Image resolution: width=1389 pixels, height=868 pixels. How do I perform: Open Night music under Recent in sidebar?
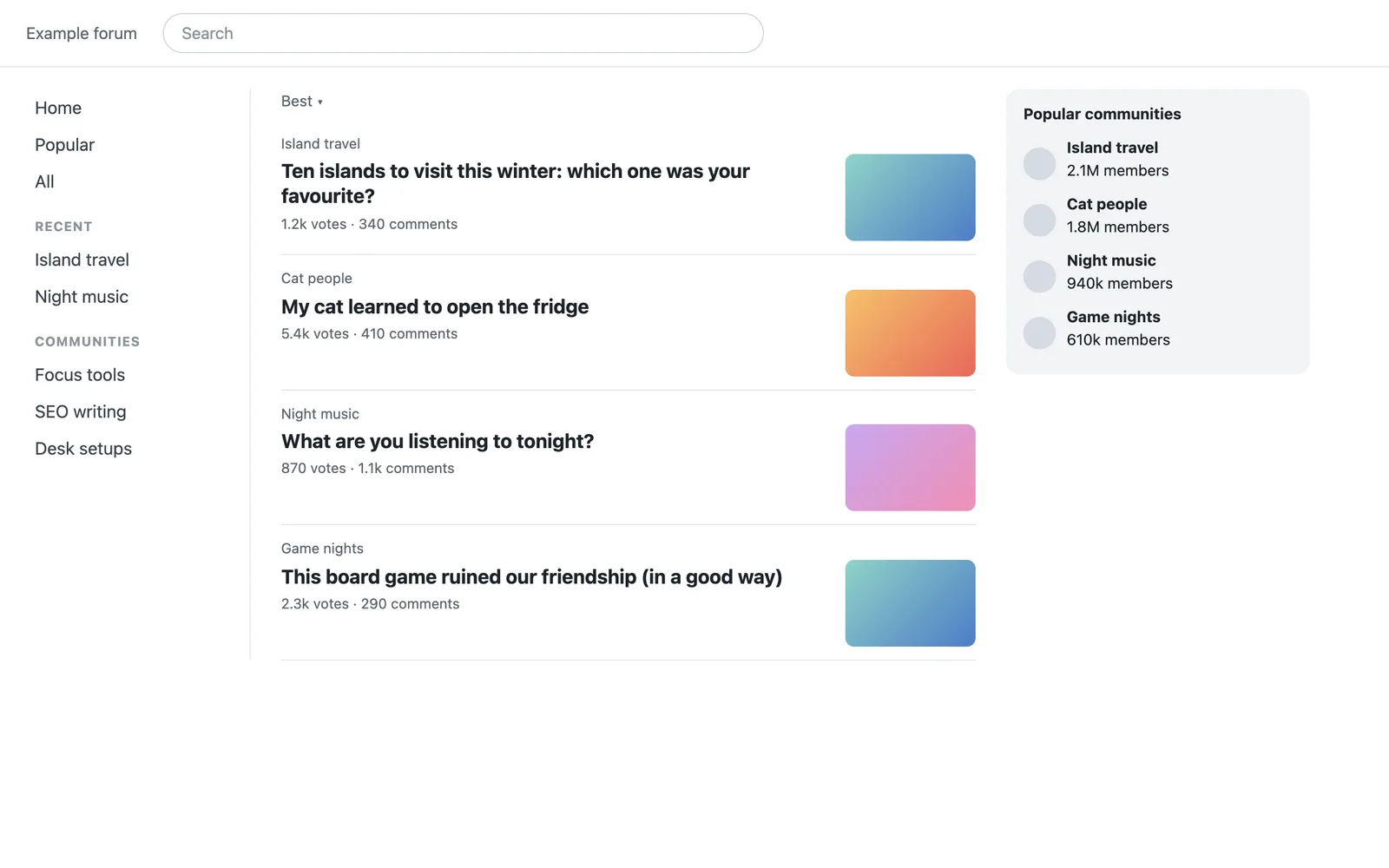coord(82,297)
